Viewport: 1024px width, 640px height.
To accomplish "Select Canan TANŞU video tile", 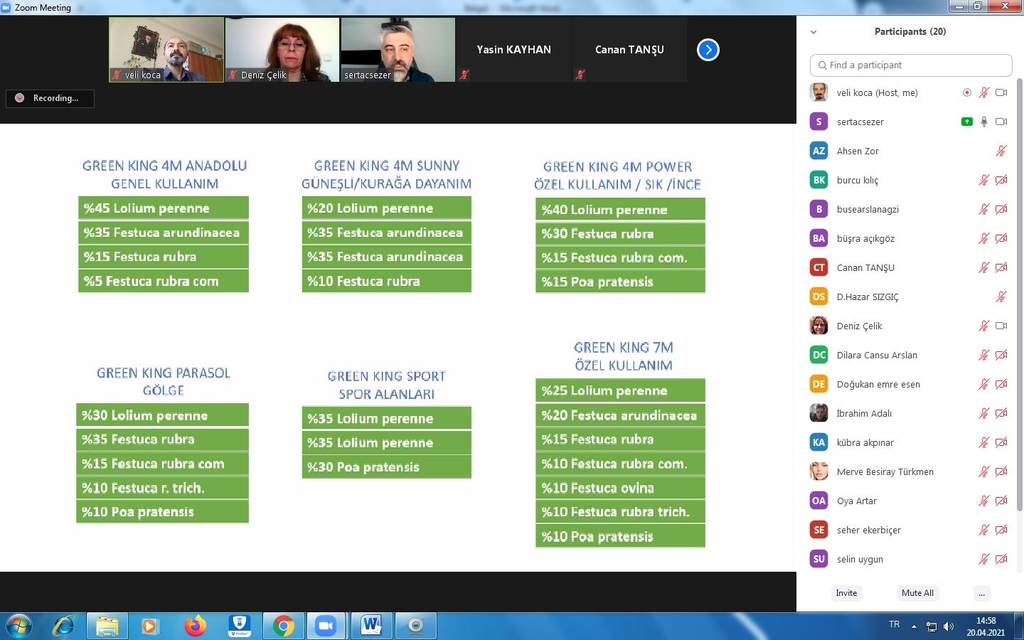I will coord(630,50).
